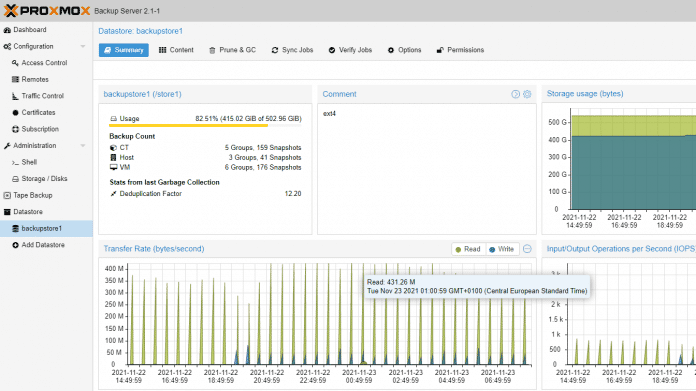
Task: Click the Add Datastore plus icon
Action: [x=15, y=245]
